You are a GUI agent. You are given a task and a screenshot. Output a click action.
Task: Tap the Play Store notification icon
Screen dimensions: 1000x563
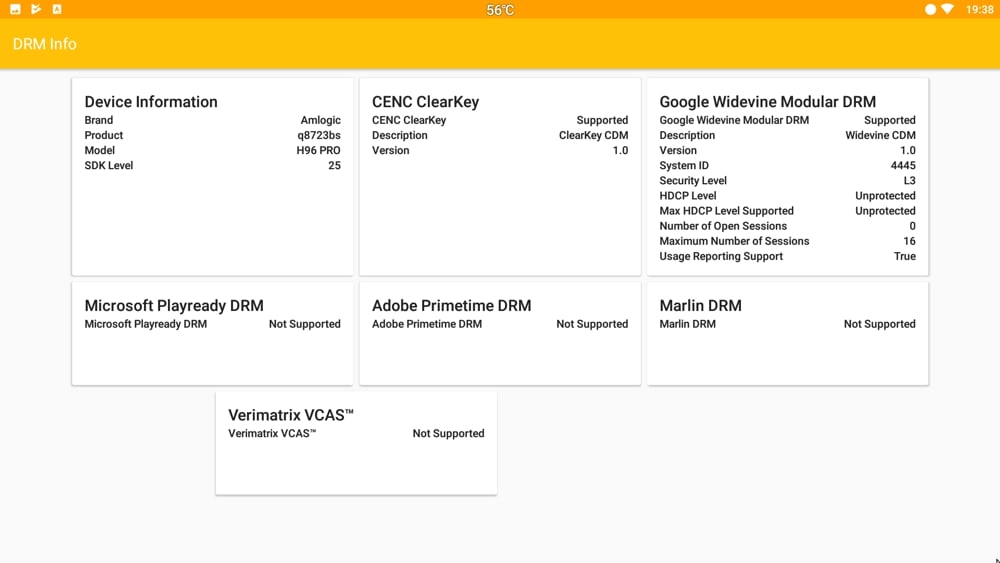[x=36, y=9]
